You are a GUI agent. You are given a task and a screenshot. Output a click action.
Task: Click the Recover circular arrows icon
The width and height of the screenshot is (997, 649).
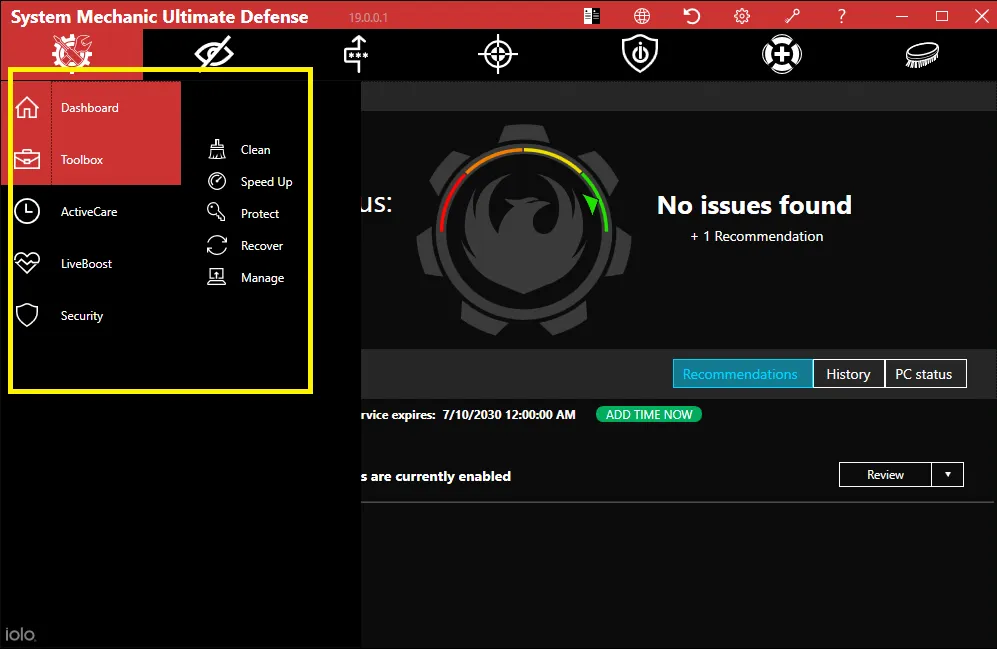pos(217,245)
